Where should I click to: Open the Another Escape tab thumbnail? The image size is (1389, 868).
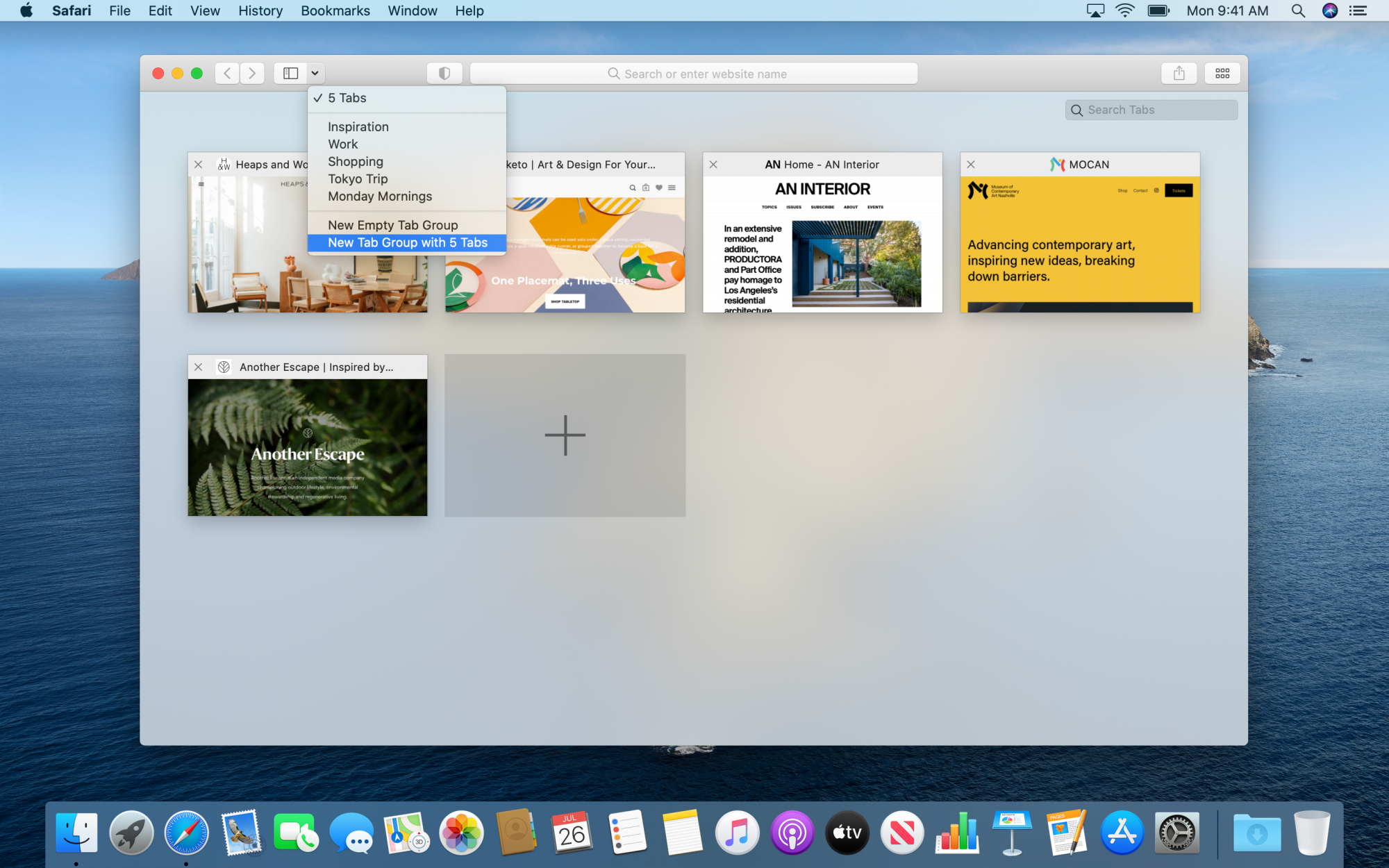pos(307,446)
